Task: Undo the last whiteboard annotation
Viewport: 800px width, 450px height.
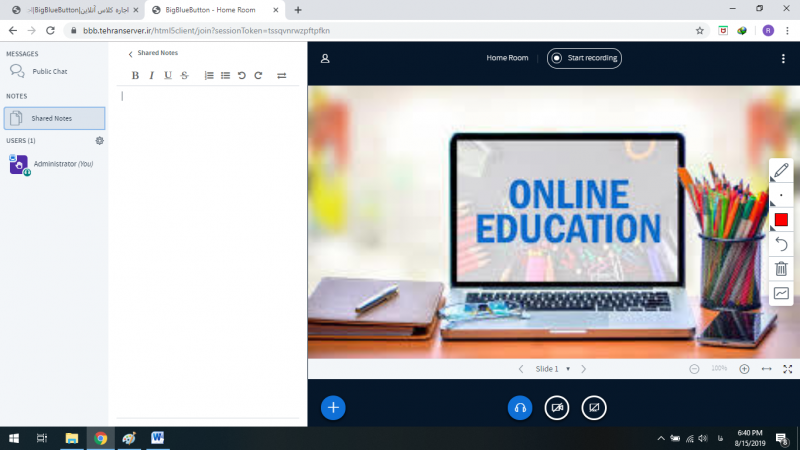Action: point(781,244)
